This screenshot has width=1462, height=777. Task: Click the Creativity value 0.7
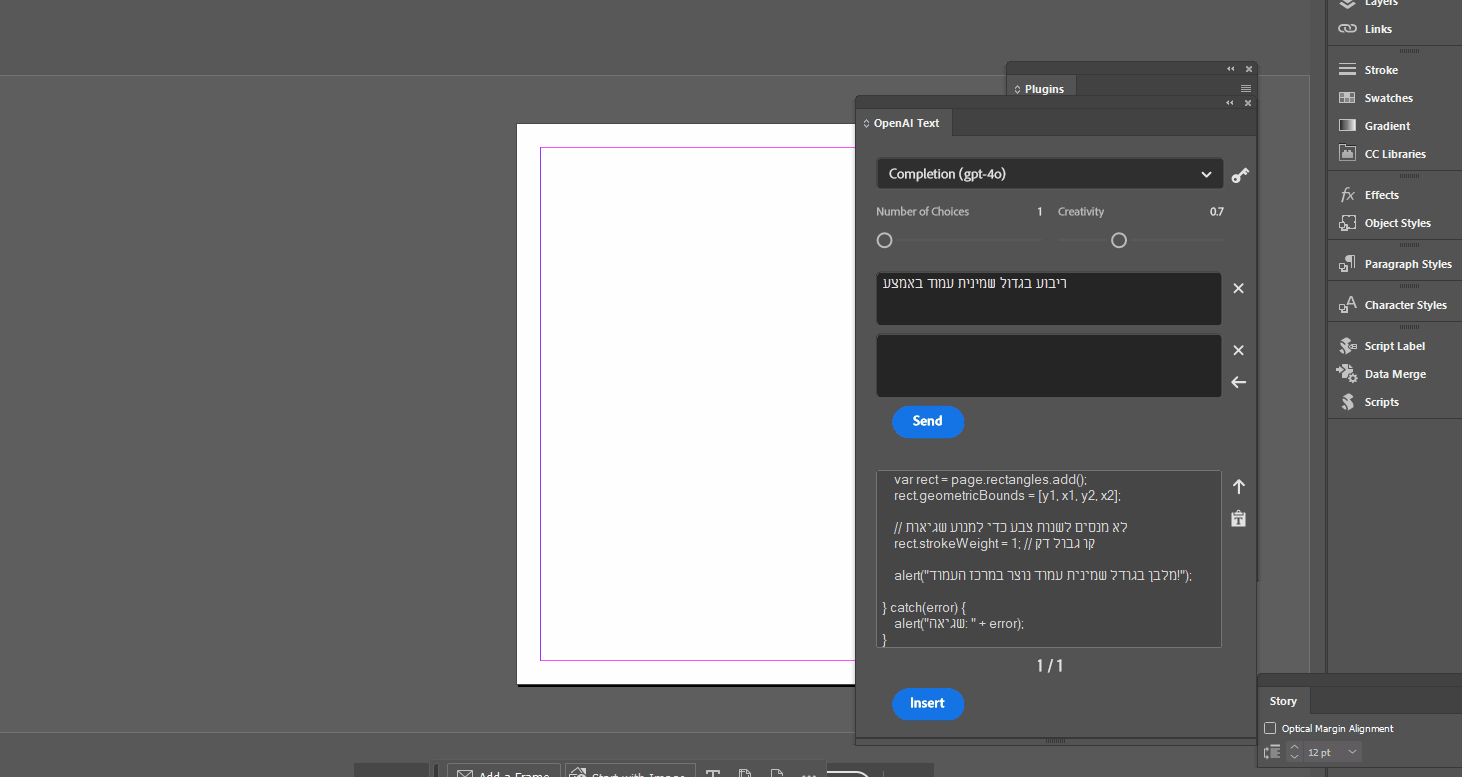pos(1216,212)
